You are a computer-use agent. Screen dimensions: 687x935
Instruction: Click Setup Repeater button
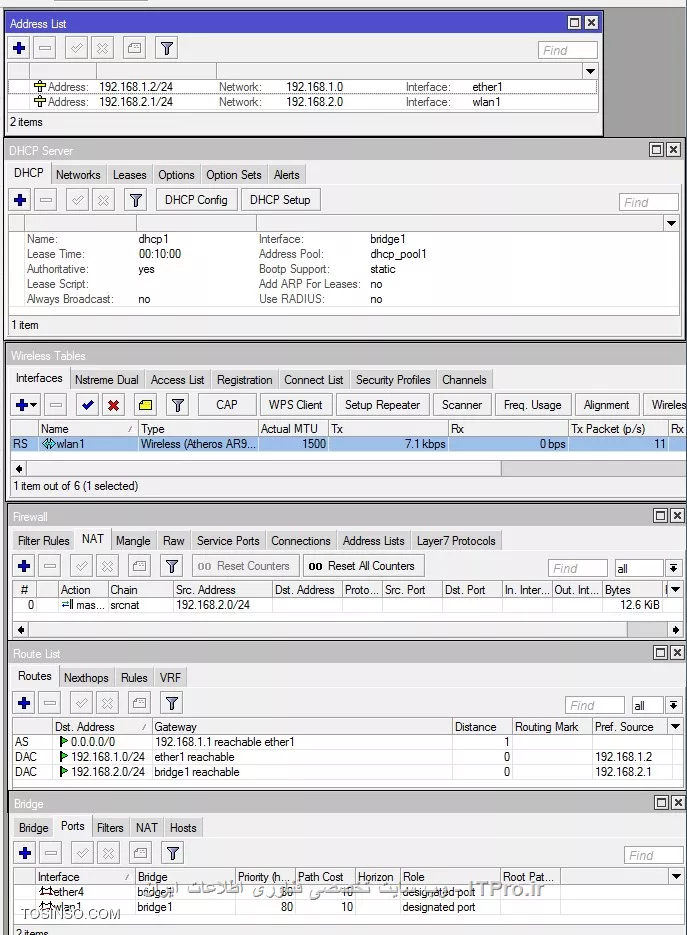point(382,405)
